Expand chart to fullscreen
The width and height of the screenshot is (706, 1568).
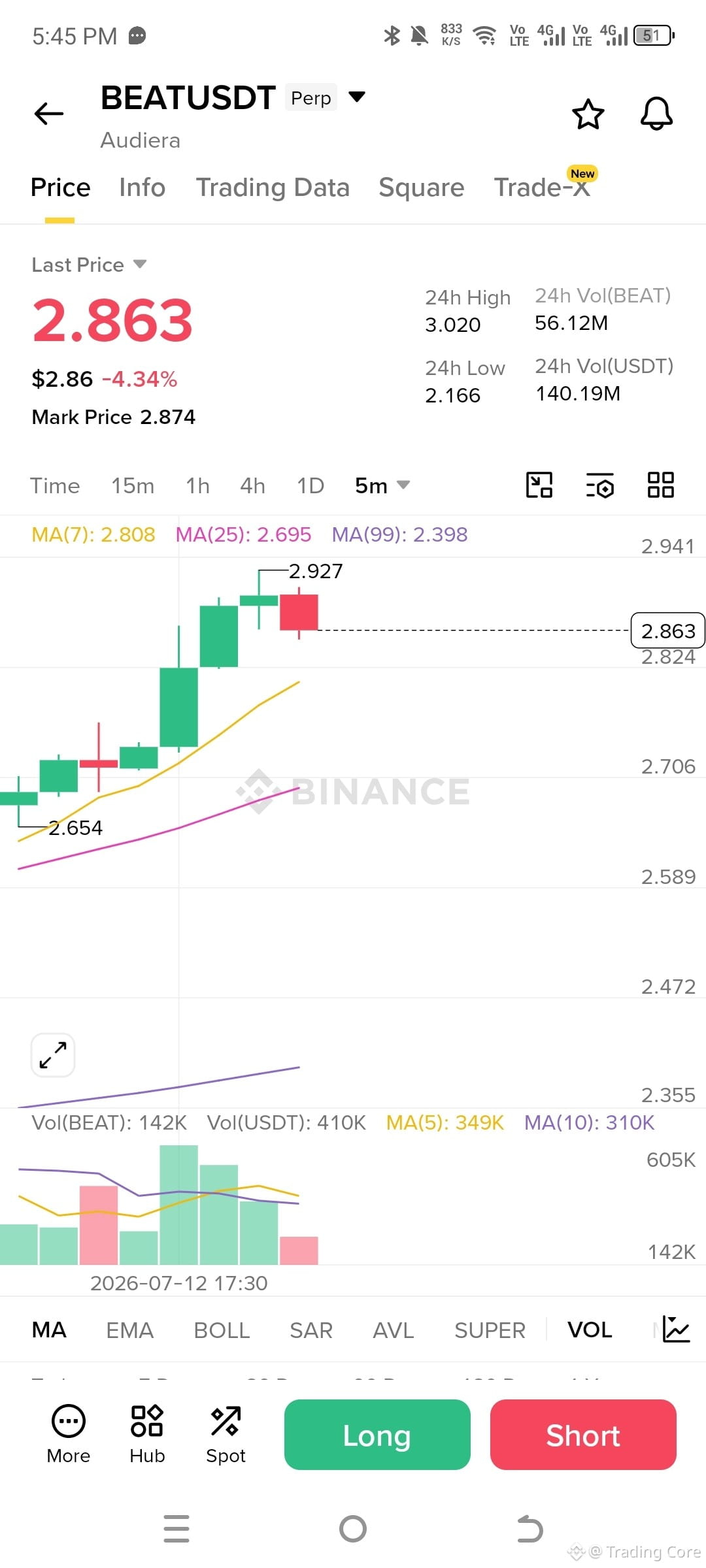[x=53, y=1054]
